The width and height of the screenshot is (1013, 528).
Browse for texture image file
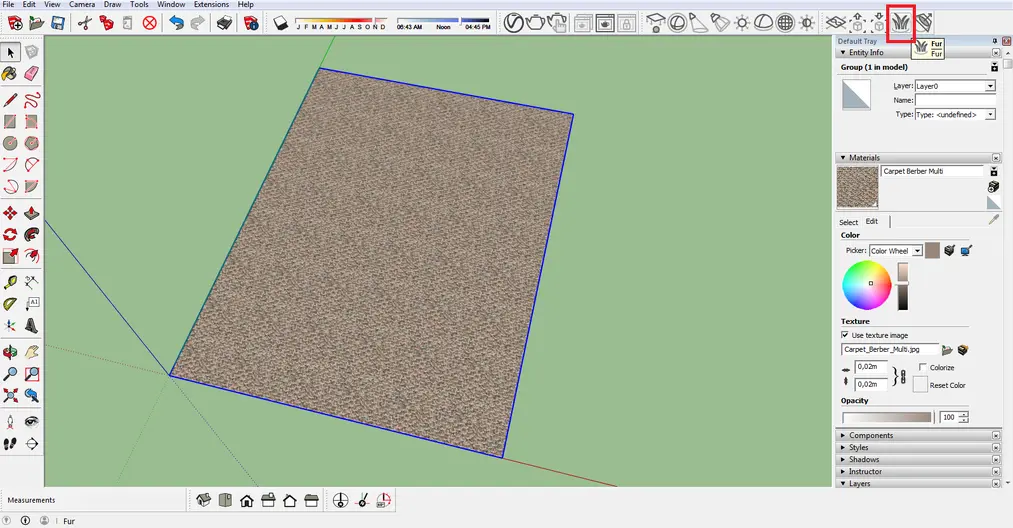[947, 350]
